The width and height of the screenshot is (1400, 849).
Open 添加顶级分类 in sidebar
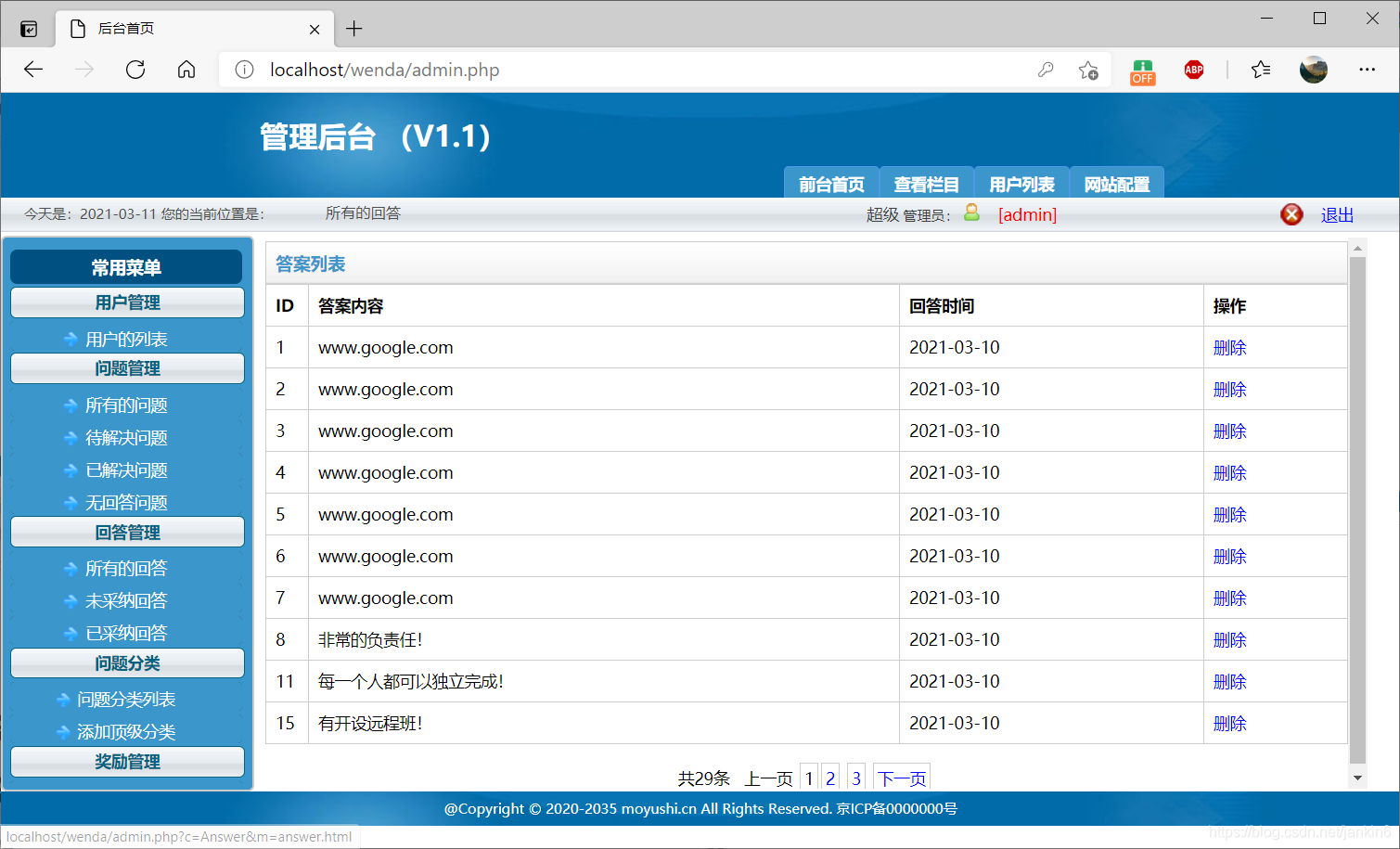click(126, 732)
